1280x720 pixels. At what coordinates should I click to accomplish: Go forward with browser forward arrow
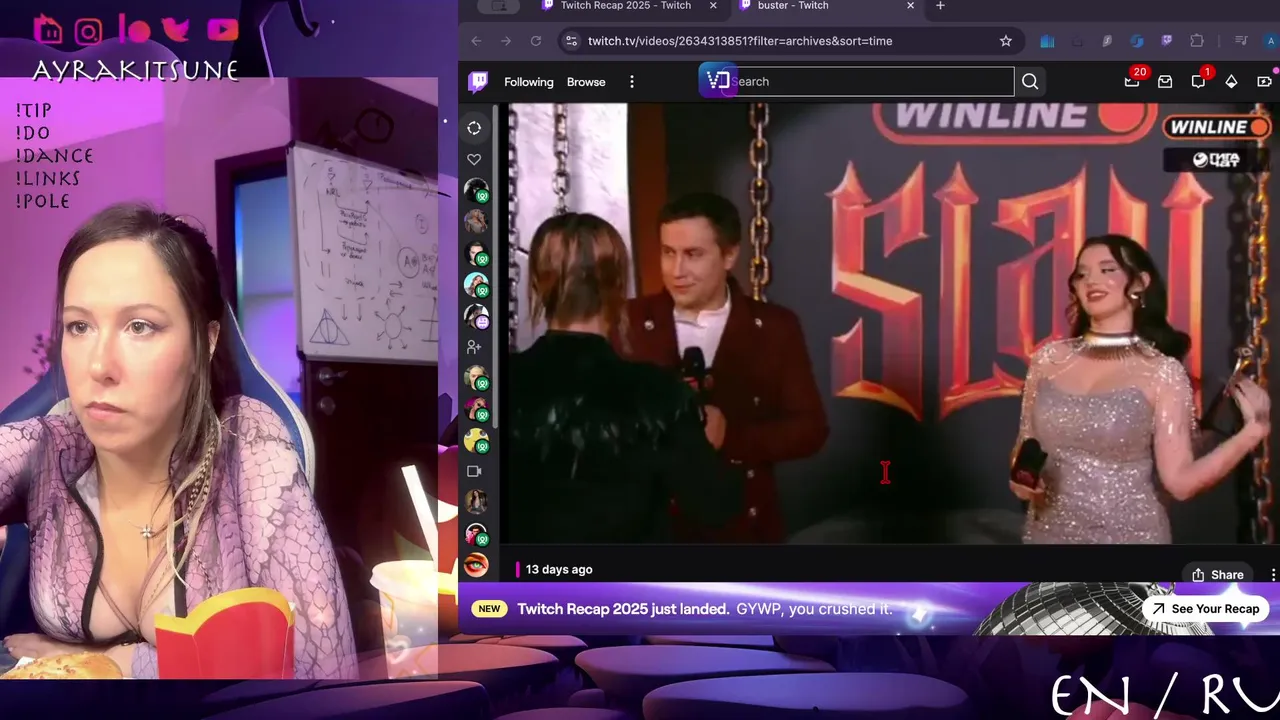coord(506,41)
